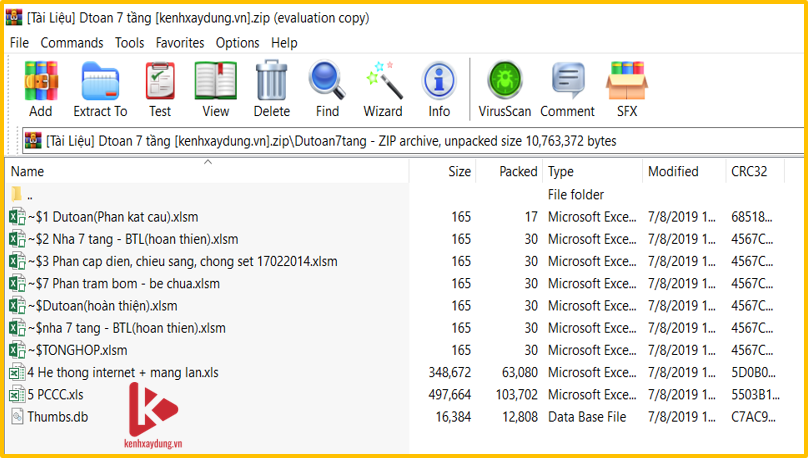Click the SFX archive icon
Screen dimensions: 808x458
coord(626,88)
